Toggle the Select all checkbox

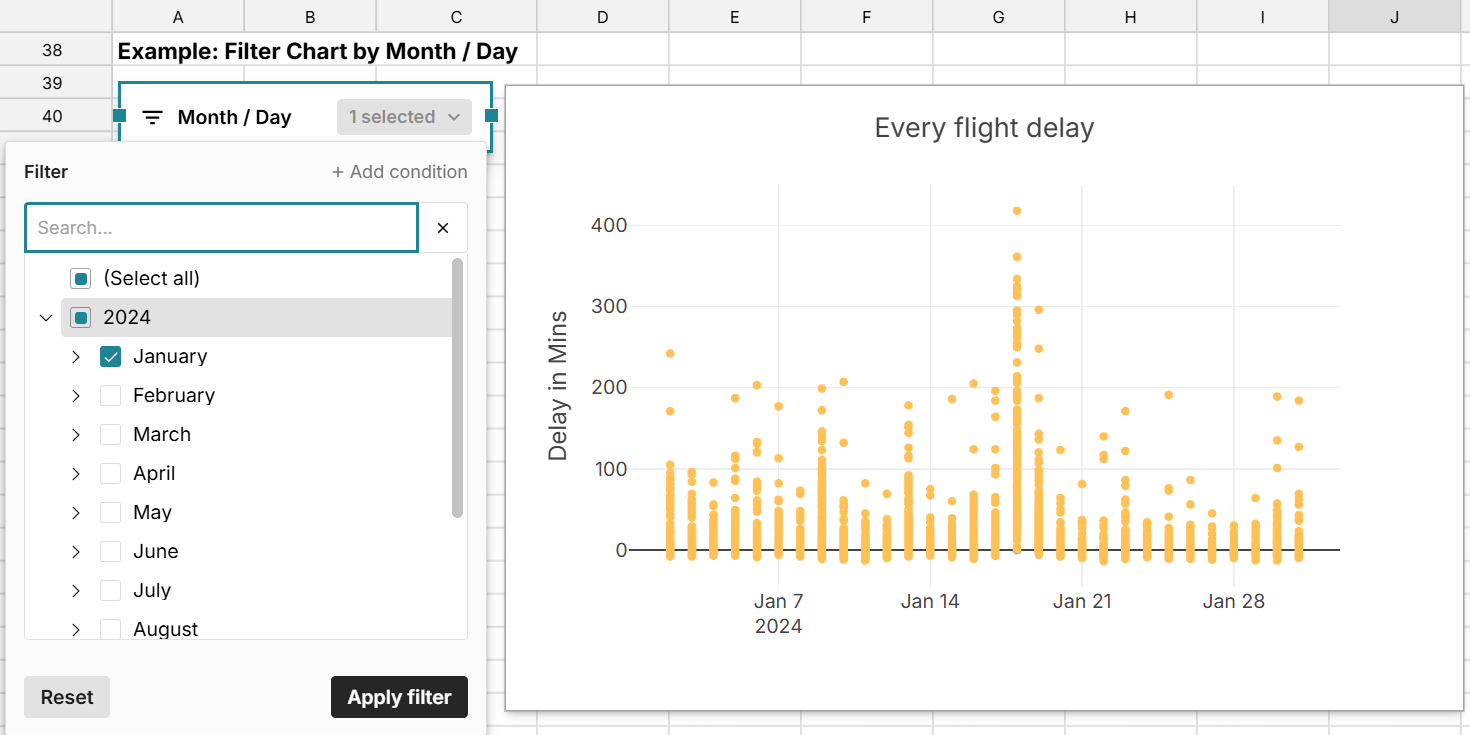[80, 278]
